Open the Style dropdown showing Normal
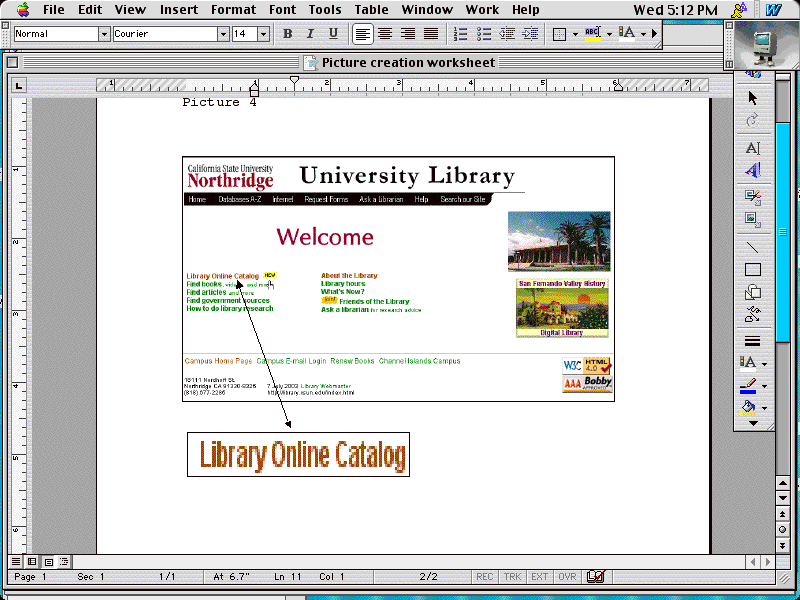Screen dimensions: 800x600 click(x=104, y=34)
